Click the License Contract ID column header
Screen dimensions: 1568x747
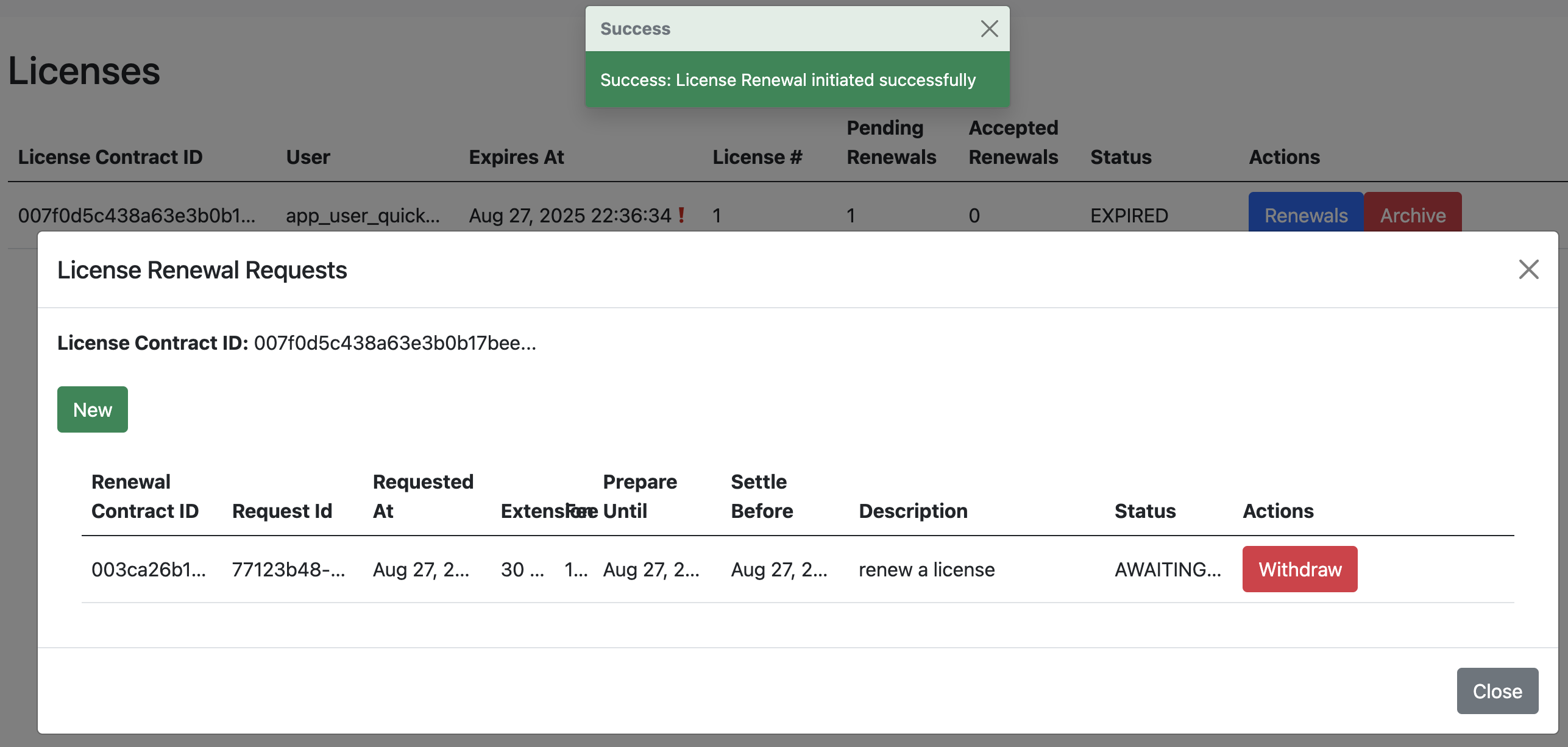[110, 157]
